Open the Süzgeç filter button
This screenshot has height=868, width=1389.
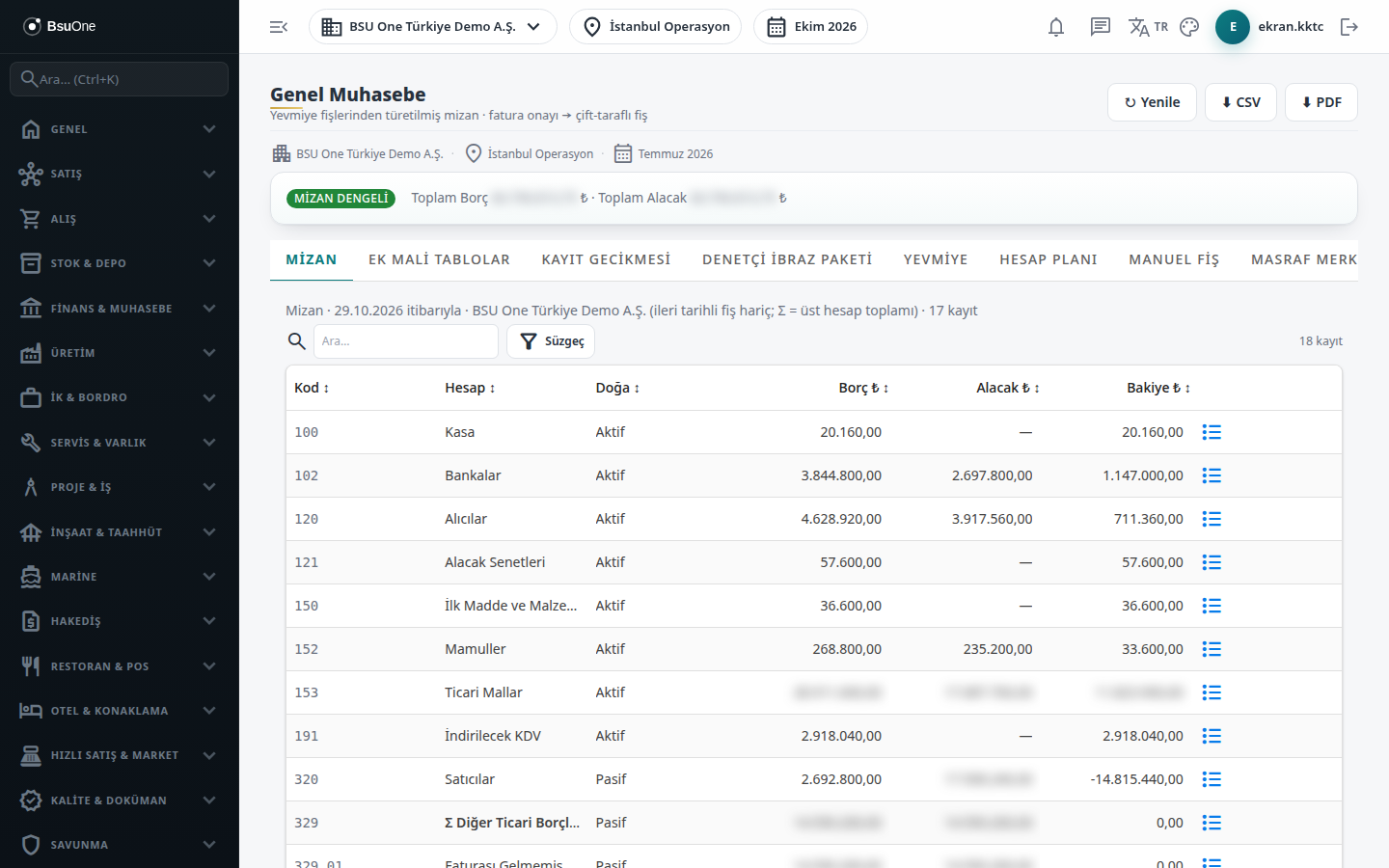551,341
